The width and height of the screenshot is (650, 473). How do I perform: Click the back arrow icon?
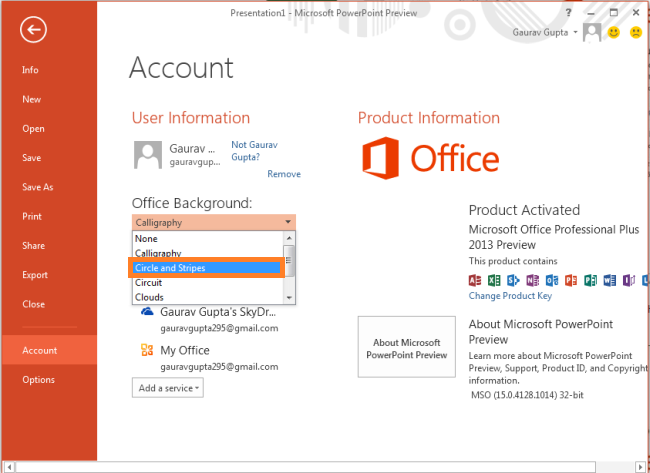(36, 31)
